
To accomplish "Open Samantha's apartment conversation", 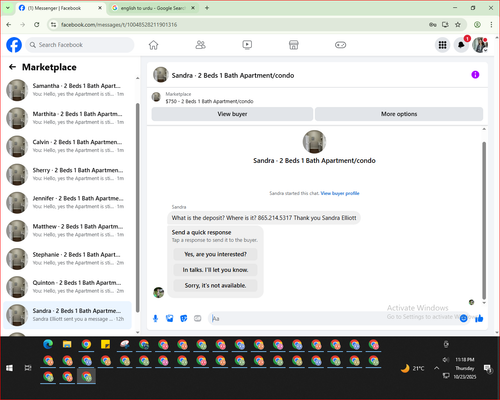I will pyautogui.click(x=67, y=90).
